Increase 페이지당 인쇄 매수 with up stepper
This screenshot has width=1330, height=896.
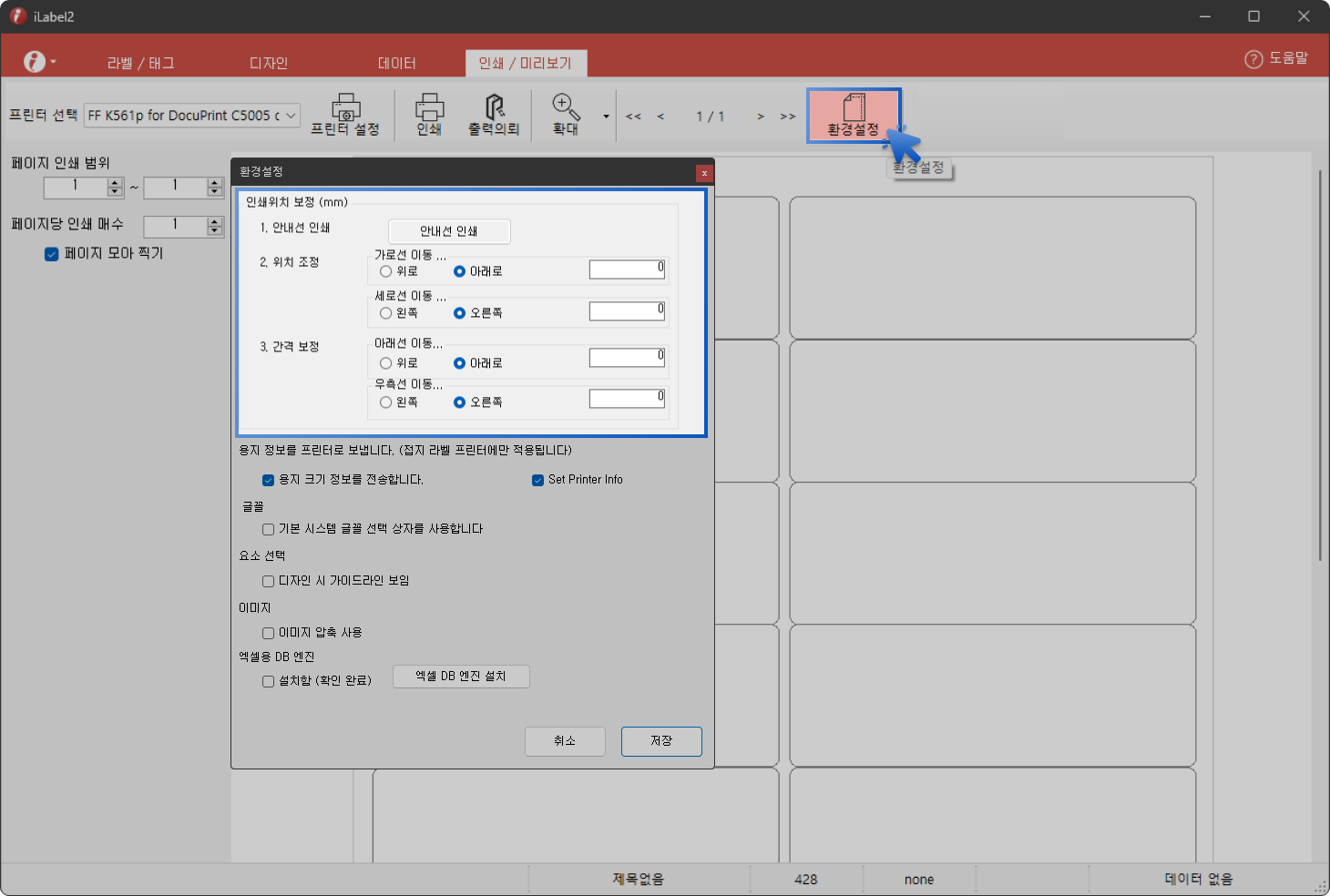click(x=215, y=221)
